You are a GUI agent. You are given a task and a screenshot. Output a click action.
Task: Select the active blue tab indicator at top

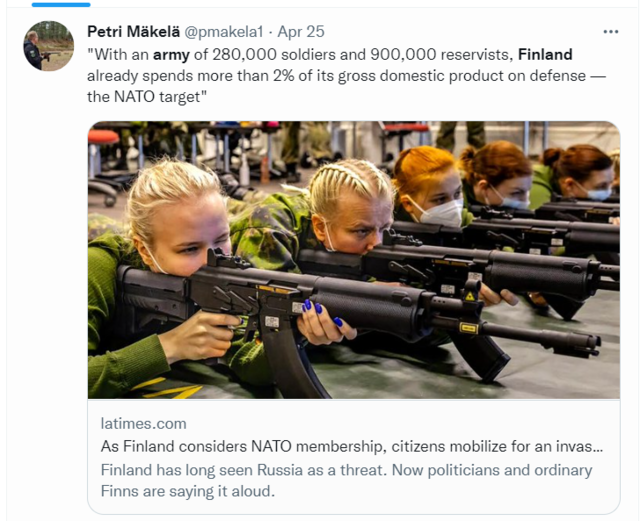[61, 4]
